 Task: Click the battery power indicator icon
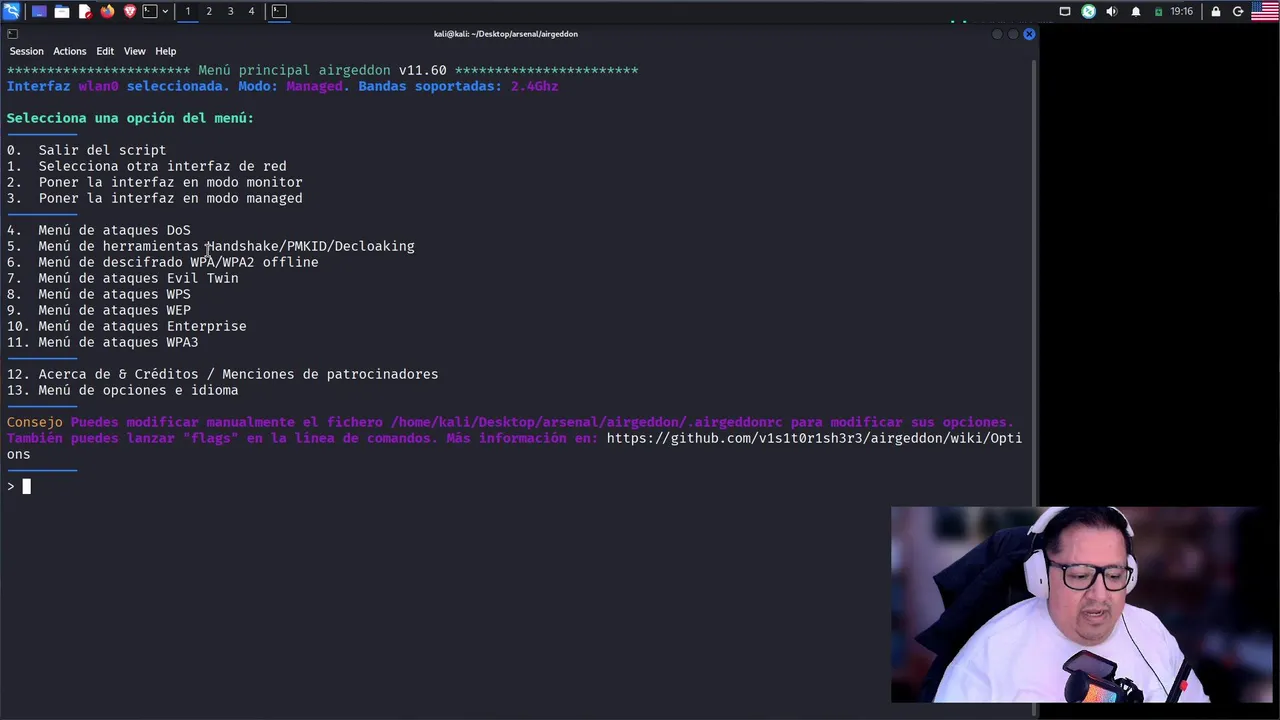1159,11
